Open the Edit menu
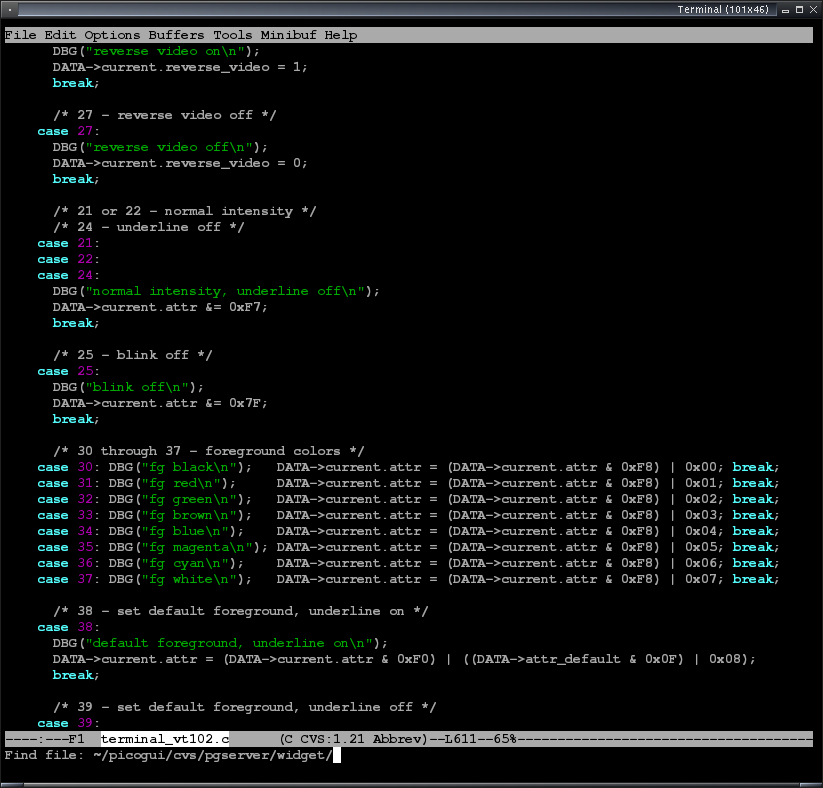 (60, 35)
